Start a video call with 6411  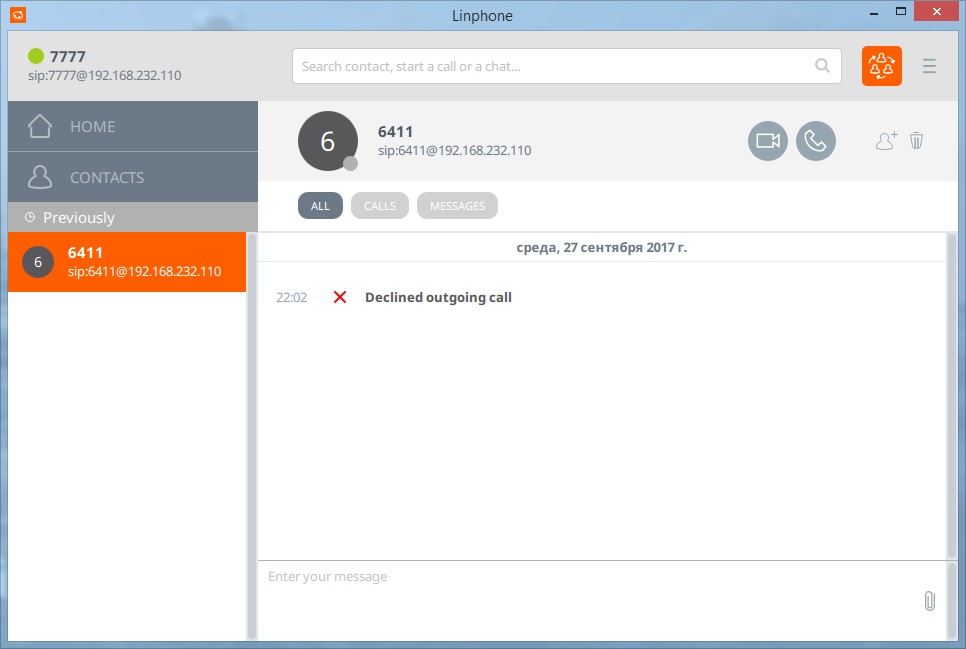pos(767,141)
